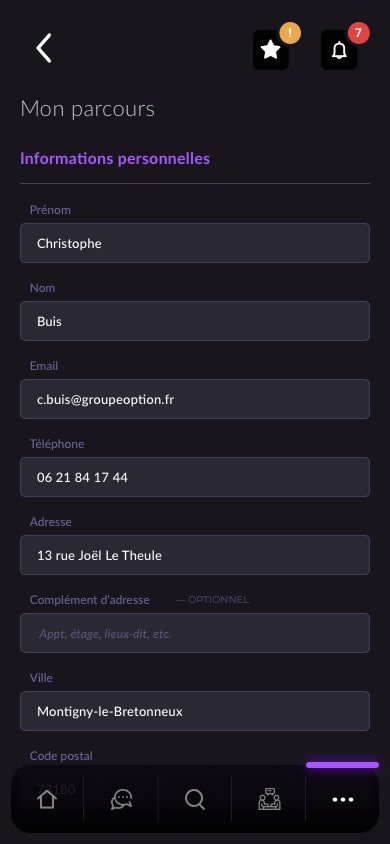
Task: Edit the Adresse field 13 rue Joël Le Theule
Action: (x=195, y=555)
